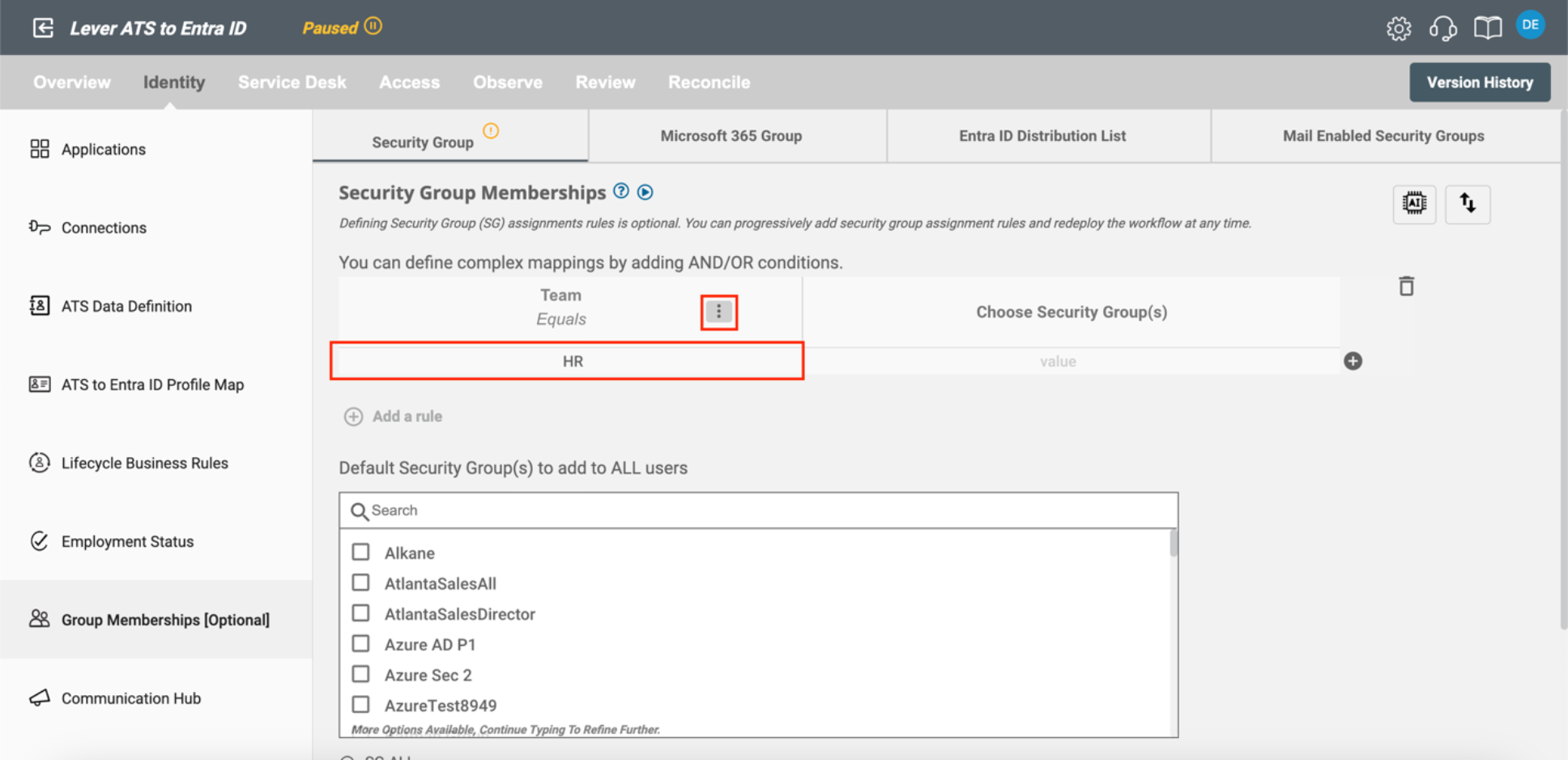
Task: Check the Alkane security group checkbox
Action: click(x=361, y=553)
